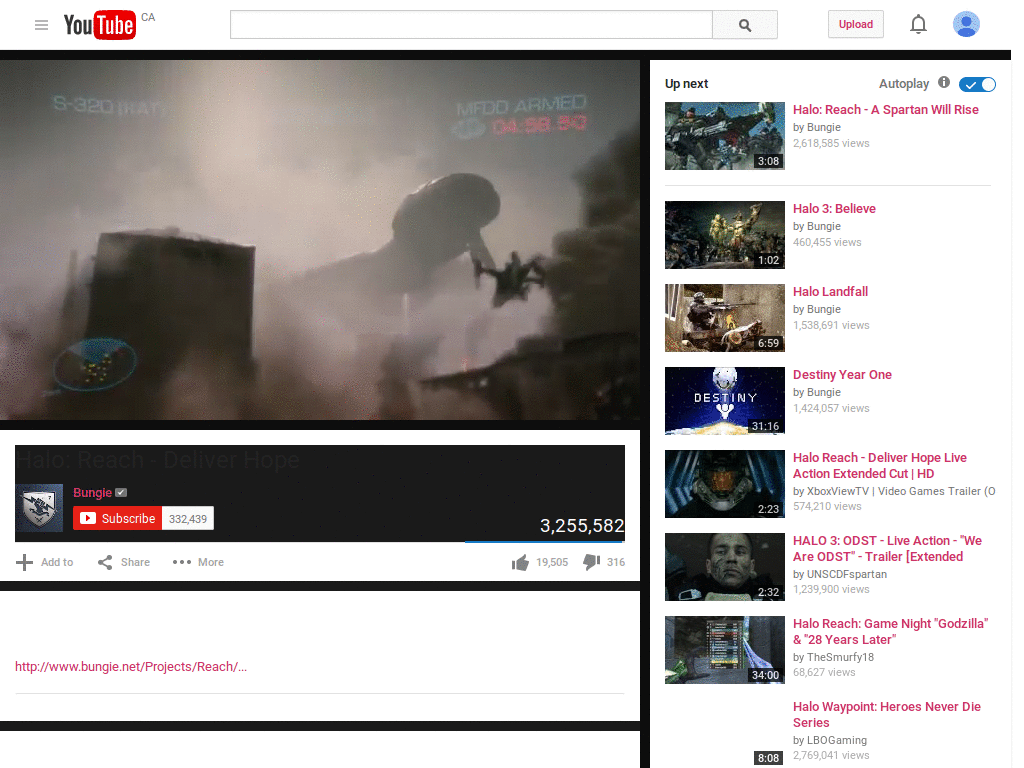Click the Autoplay label
Image resolution: width=1024 pixels, height=768 pixels.
pos(904,84)
